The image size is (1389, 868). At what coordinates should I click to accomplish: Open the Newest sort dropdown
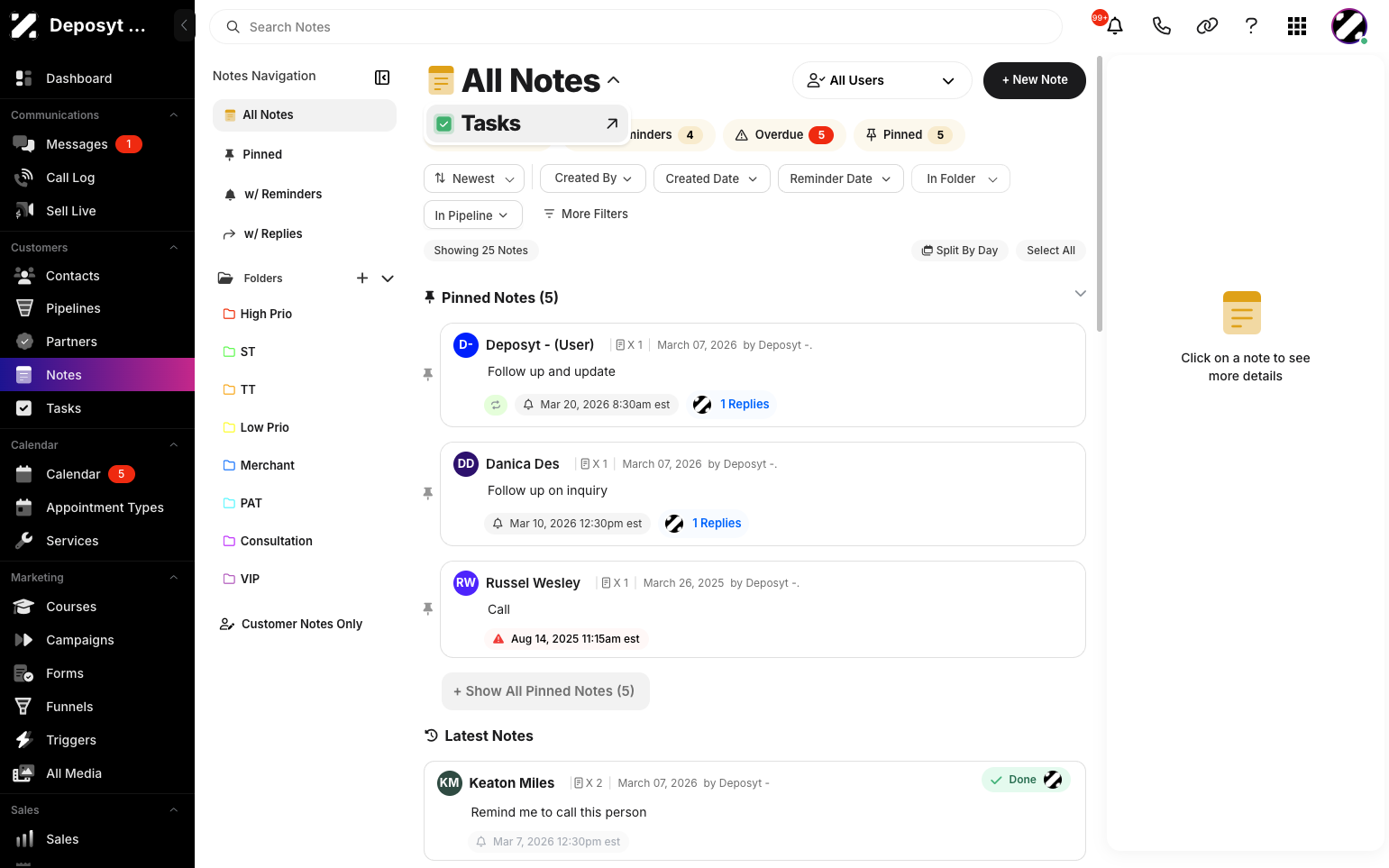pyautogui.click(x=474, y=178)
